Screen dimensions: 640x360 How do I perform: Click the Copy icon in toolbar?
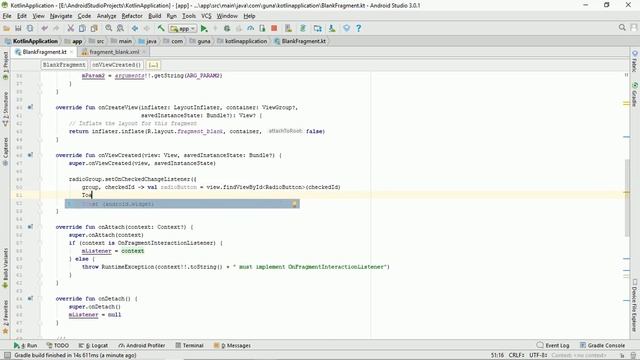[82, 28]
